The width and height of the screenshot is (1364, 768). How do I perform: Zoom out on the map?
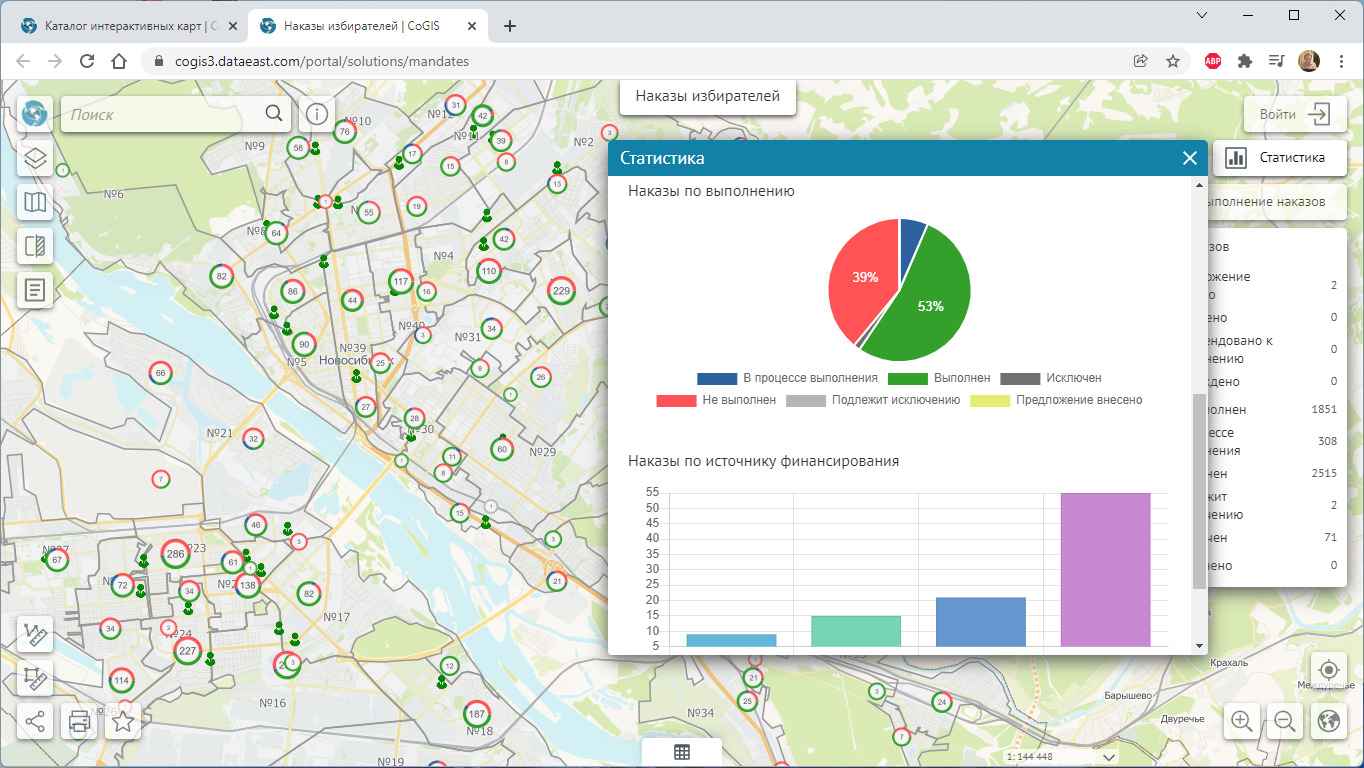tap(1285, 720)
